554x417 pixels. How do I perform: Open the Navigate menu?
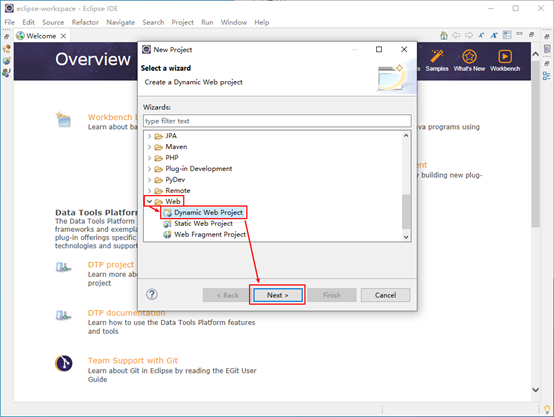click(120, 22)
